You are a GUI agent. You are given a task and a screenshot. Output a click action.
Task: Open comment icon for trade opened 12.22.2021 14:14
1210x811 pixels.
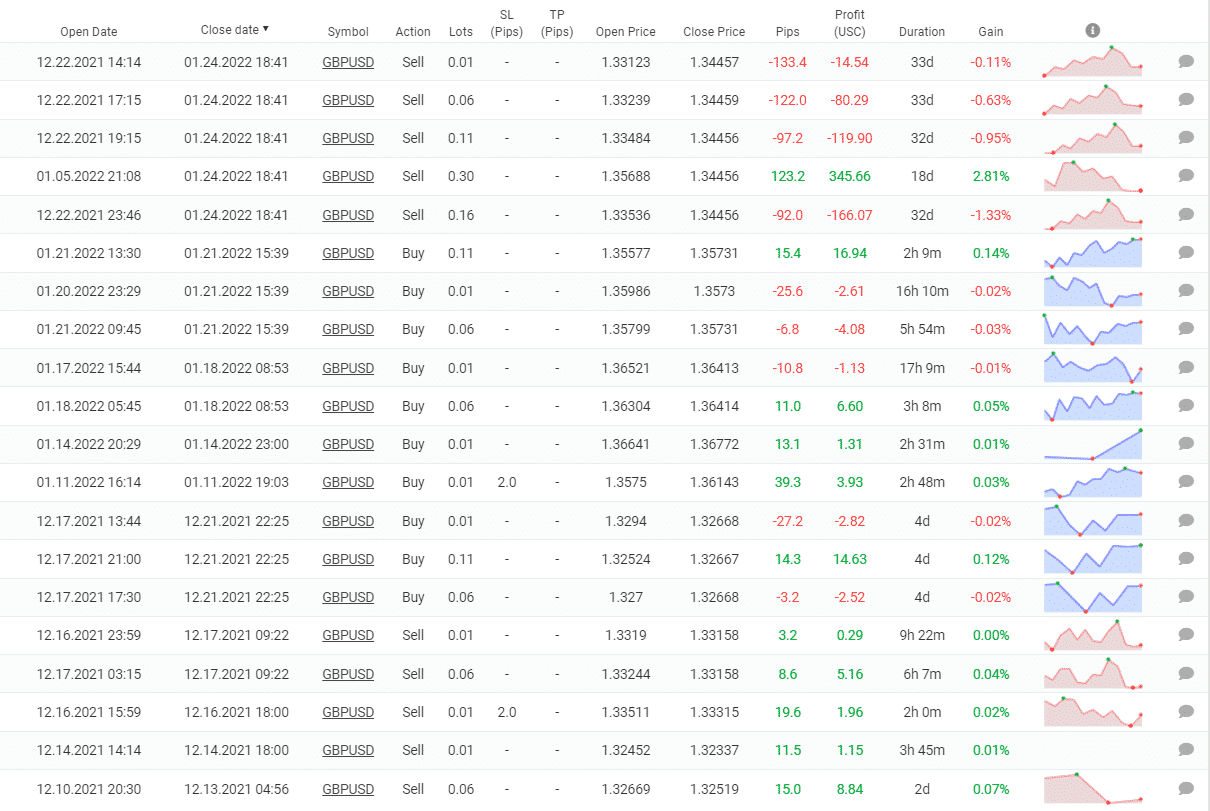coord(1186,62)
